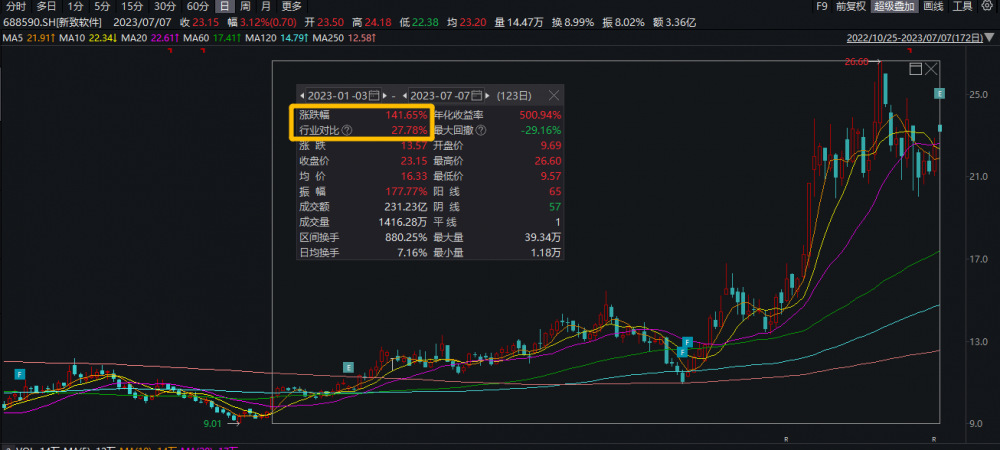This screenshot has height=450, width=1000.
Task: Switch chart to 5分 period
Action: (102, 6)
